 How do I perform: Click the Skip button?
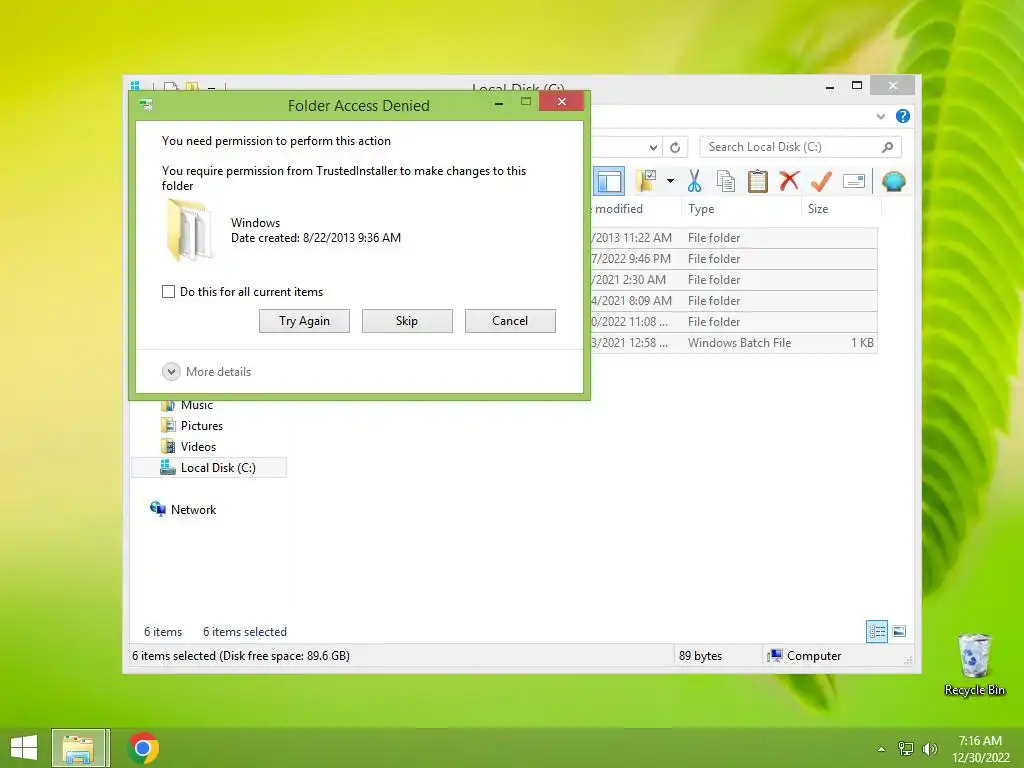pos(407,321)
